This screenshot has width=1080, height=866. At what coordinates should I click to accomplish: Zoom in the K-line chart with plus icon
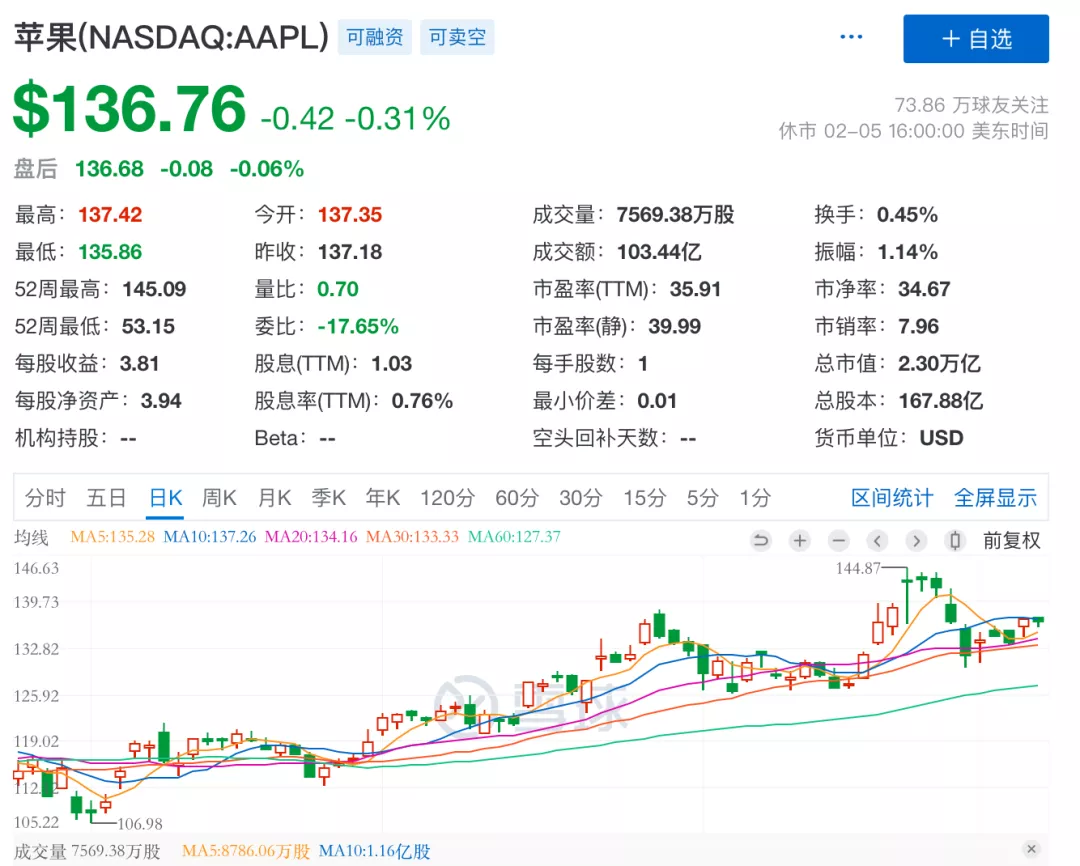(x=800, y=541)
